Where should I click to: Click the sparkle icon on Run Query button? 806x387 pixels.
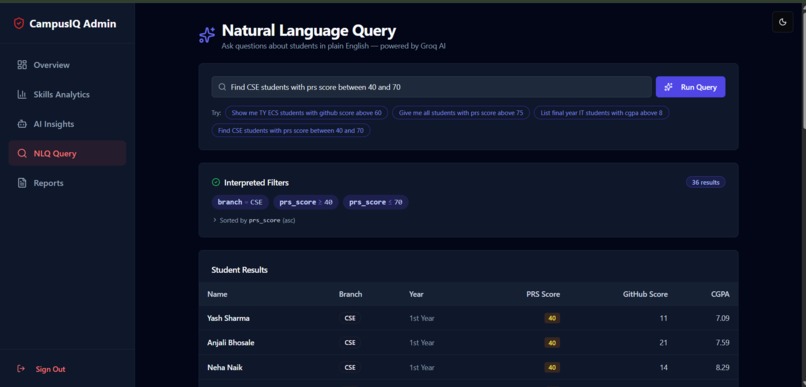point(668,87)
